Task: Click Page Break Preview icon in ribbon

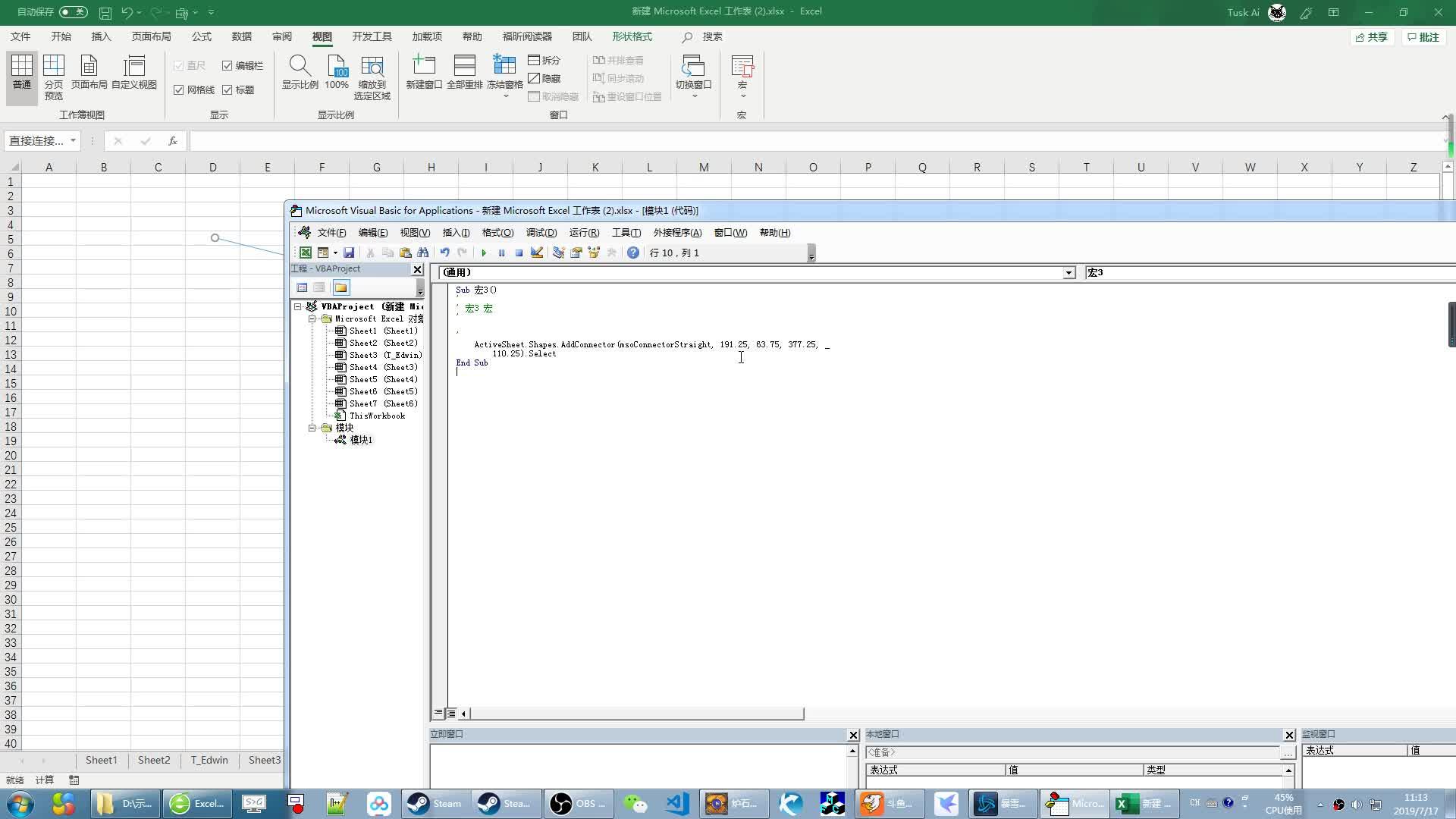Action: pyautogui.click(x=54, y=77)
